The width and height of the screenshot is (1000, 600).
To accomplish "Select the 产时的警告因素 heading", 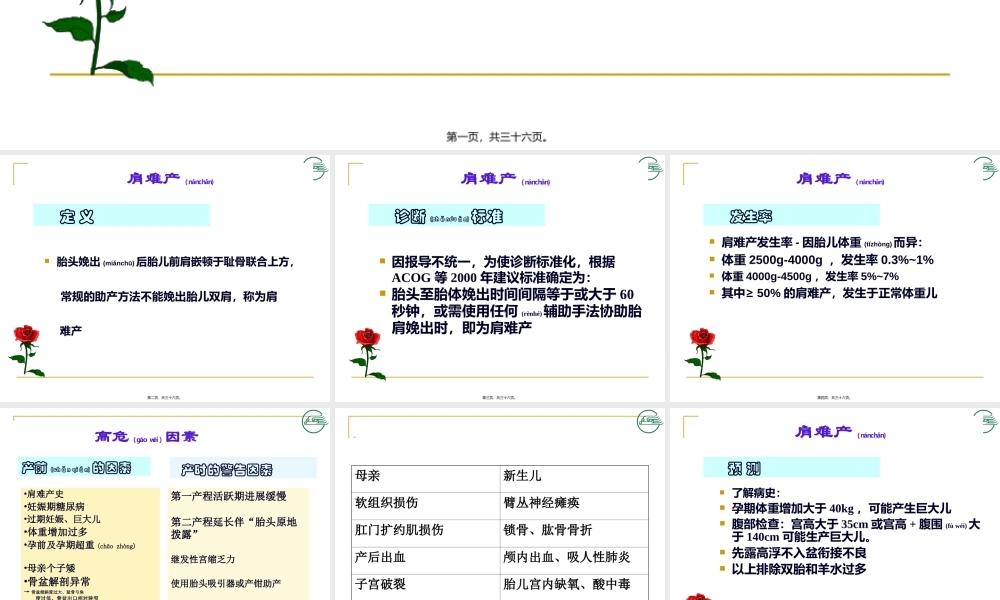I will click(x=243, y=469).
